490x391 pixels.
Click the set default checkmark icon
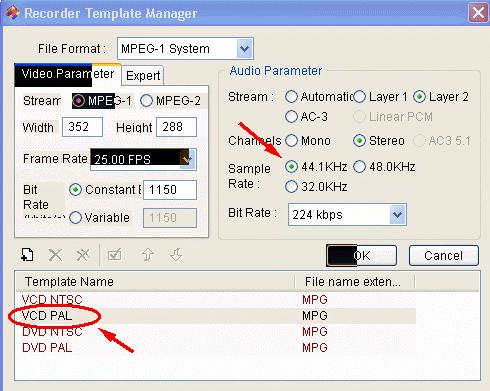point(115,255)
